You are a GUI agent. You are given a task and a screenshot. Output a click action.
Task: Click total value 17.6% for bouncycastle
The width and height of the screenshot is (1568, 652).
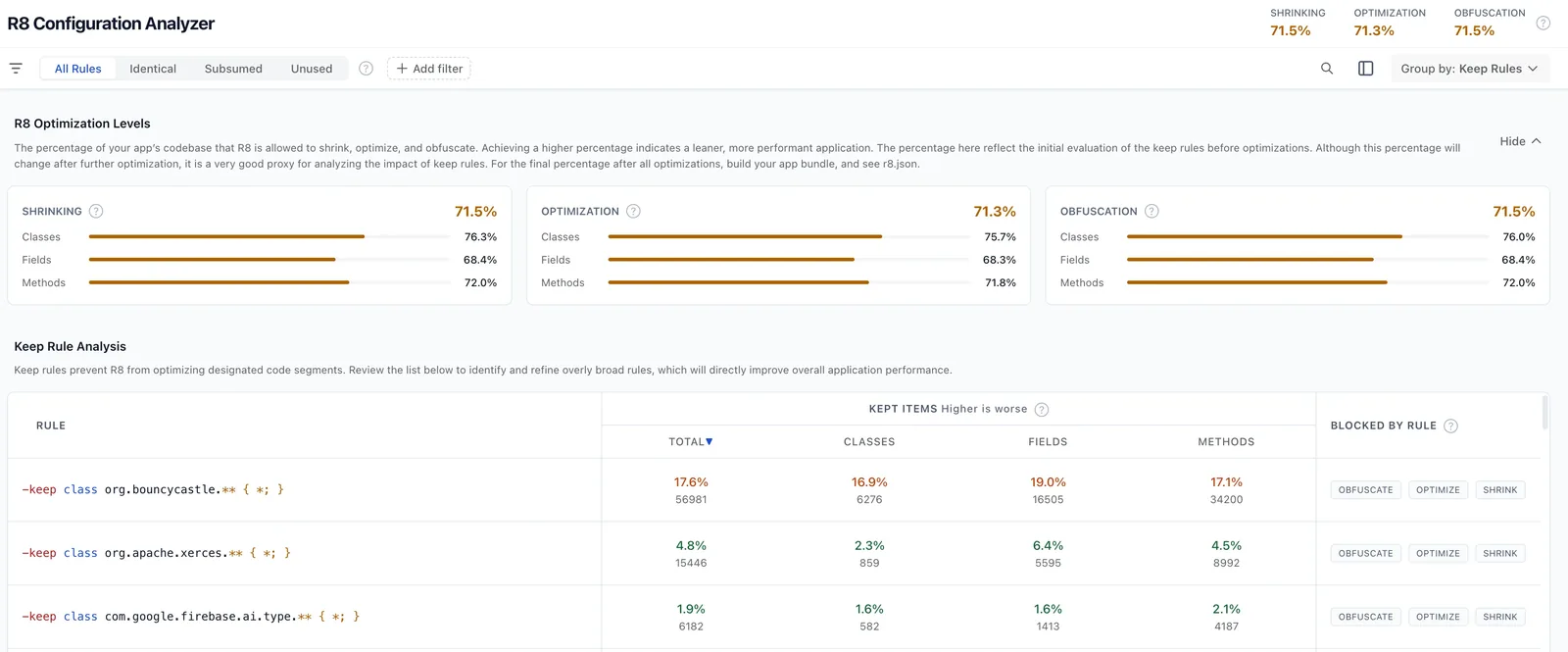click(x=691, y=482)
